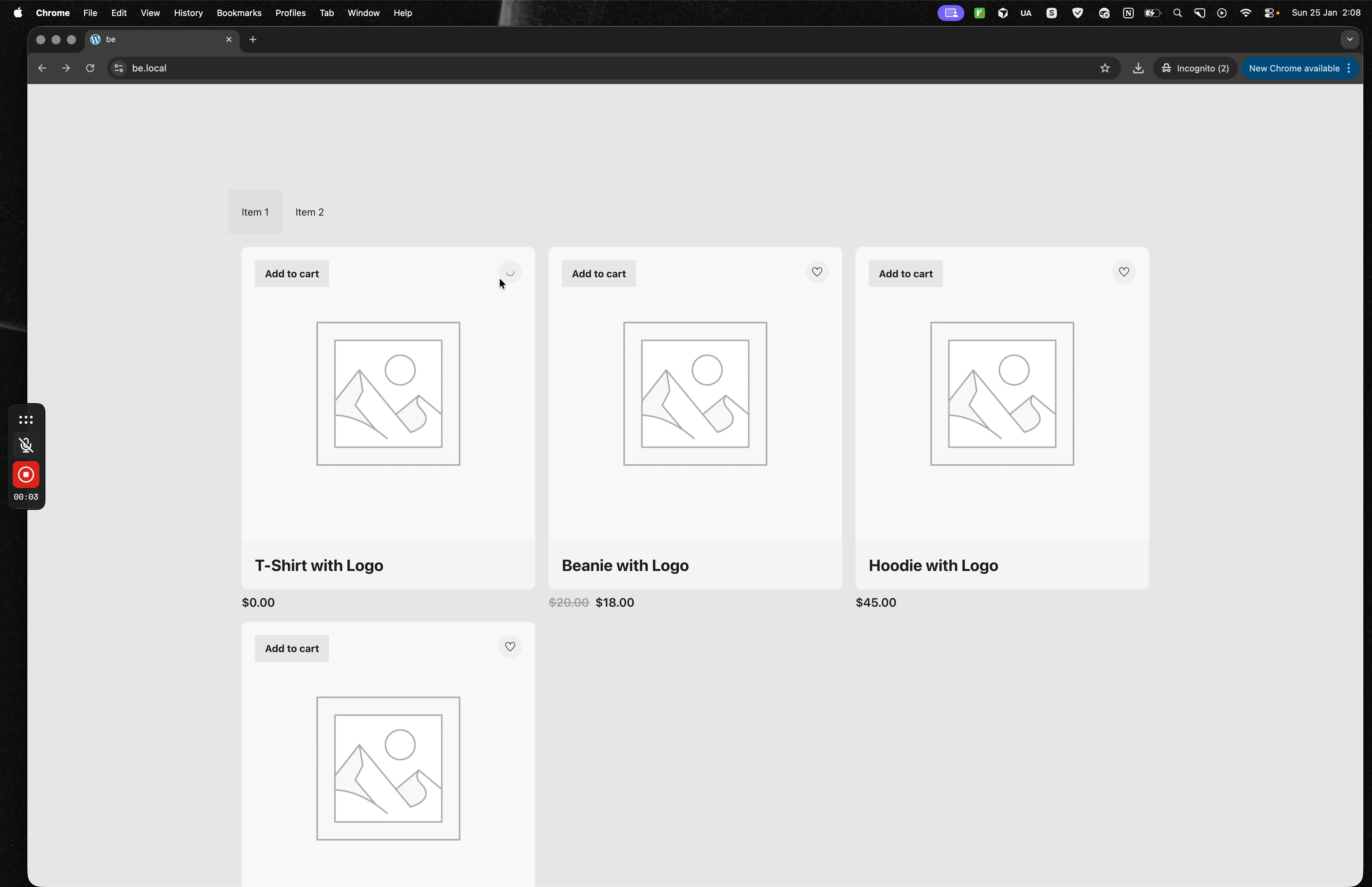Open the Edit menu
This screenshot has width=1372, height=887.
[x=118, y=13]
